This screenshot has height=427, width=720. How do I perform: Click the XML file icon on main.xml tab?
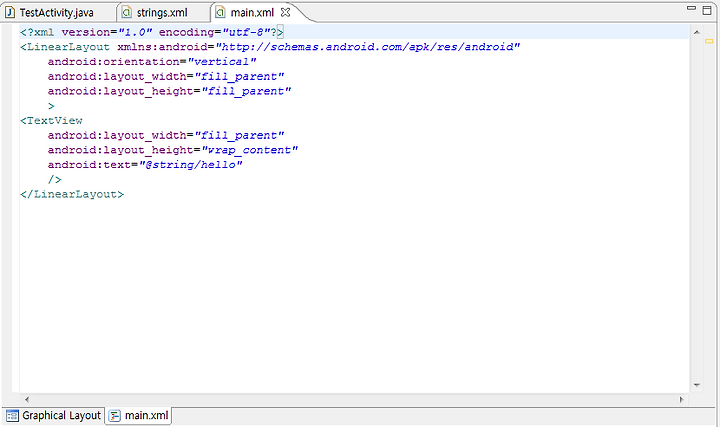(x=220, y=12)
